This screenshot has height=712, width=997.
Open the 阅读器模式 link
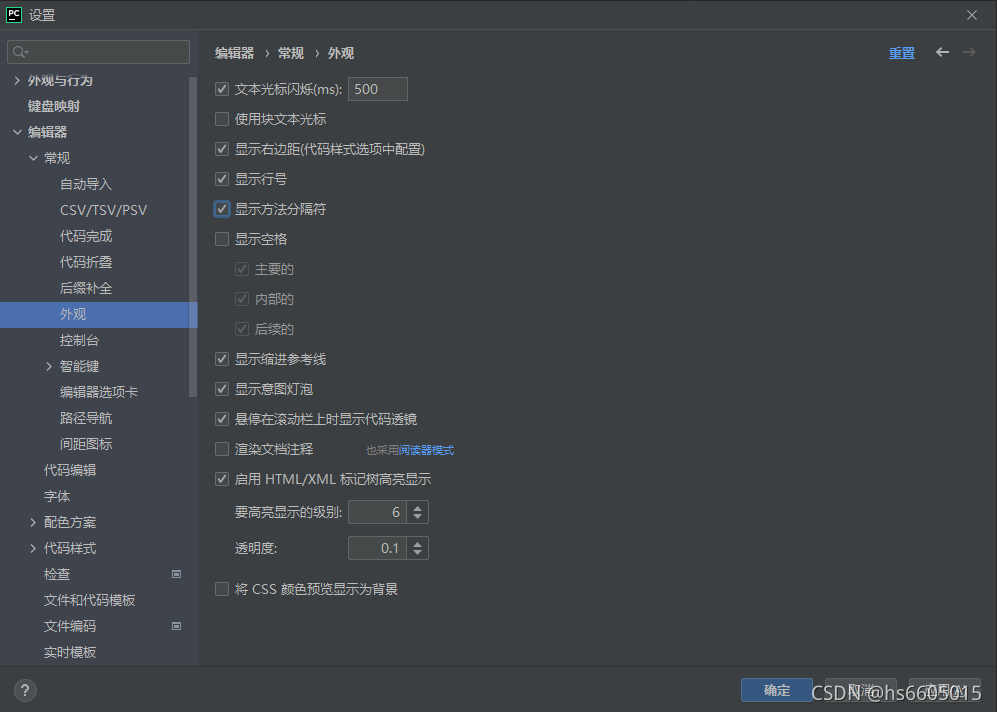tap(426, 450)
